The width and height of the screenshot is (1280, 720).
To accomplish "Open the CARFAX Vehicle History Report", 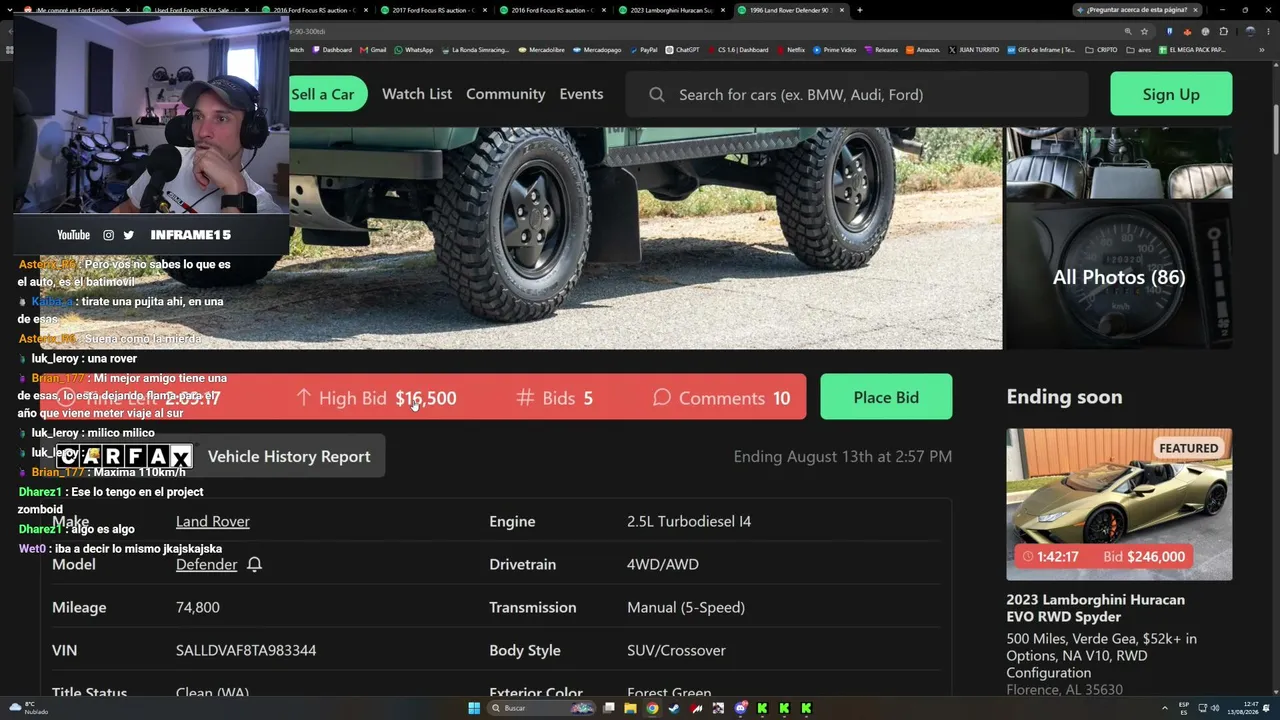I will [220, 456].
